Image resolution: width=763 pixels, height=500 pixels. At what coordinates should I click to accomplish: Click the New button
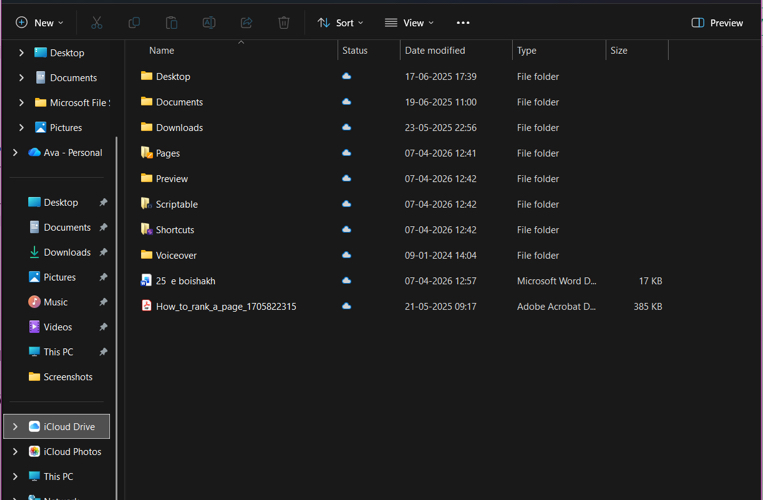(39, 22)
